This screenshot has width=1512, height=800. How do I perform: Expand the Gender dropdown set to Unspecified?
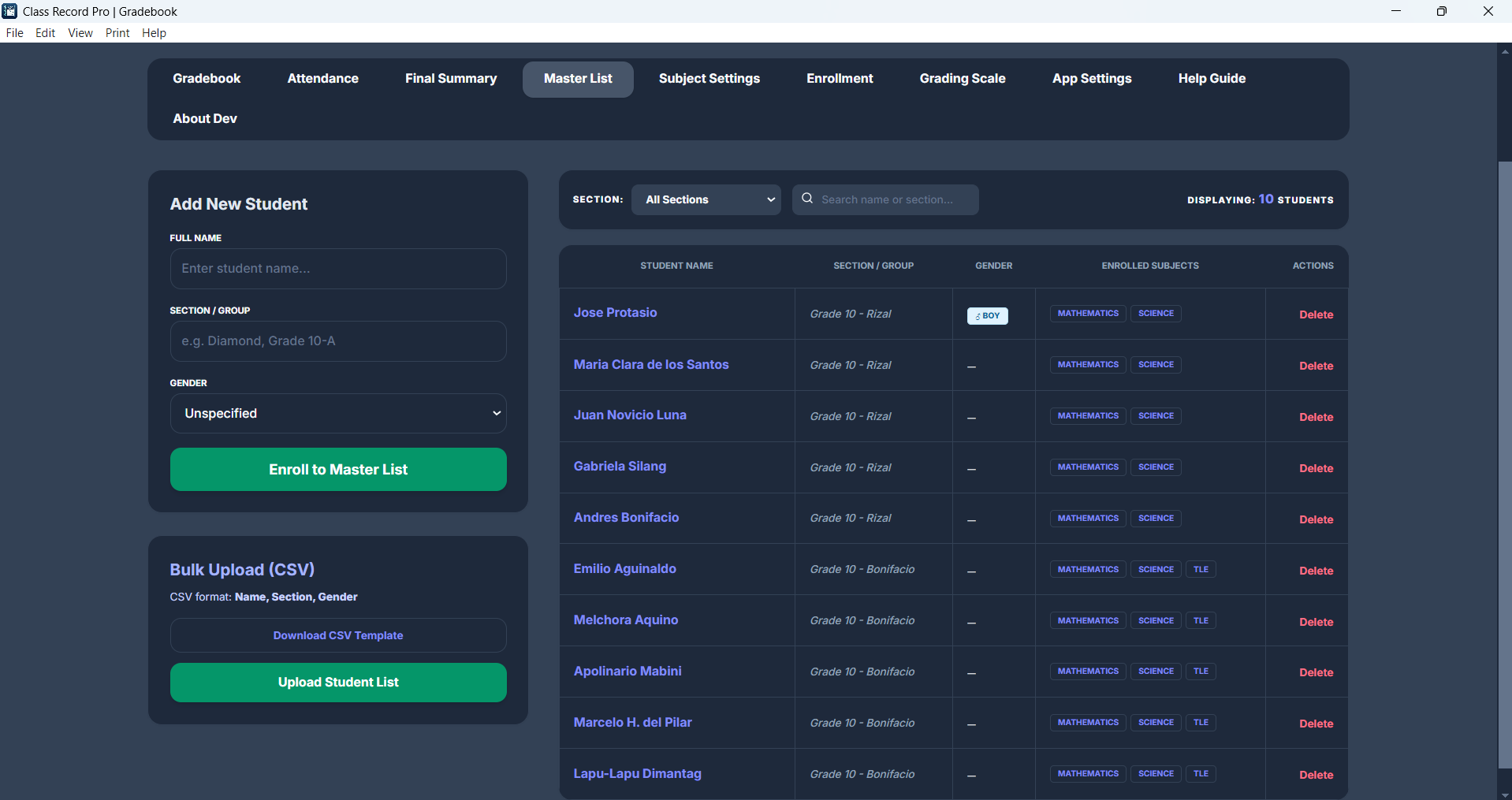pos(338,414)
